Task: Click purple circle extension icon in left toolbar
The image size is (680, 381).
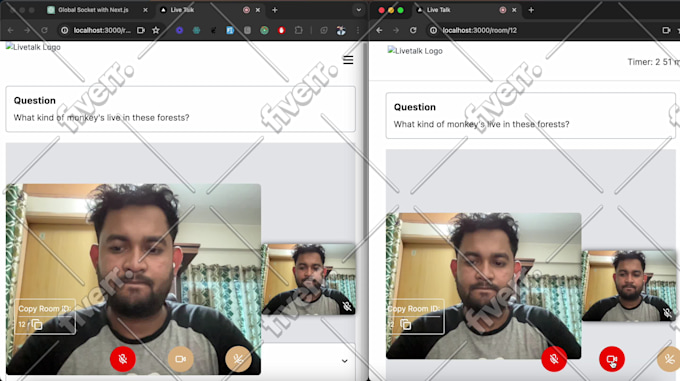Action: [x=179, y=30]
